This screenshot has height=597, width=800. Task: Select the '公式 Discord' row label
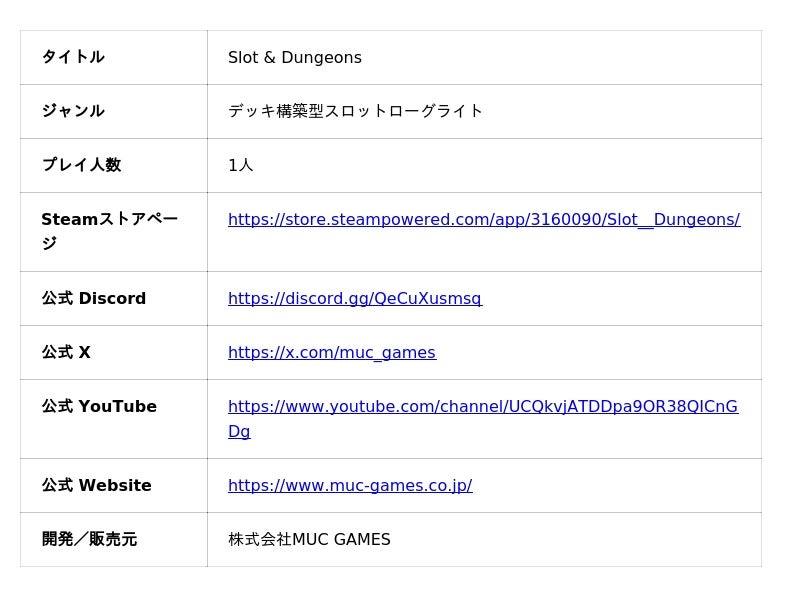[93, 299]
